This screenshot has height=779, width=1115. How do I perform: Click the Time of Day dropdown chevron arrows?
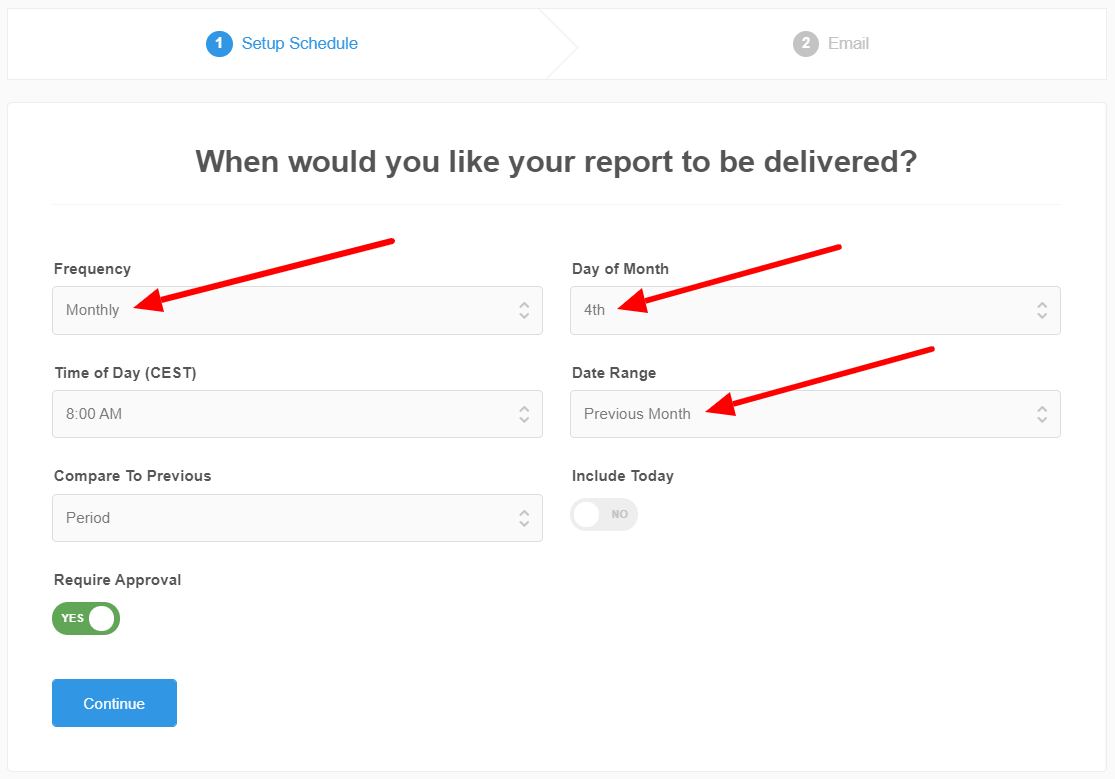click(524, 414)
